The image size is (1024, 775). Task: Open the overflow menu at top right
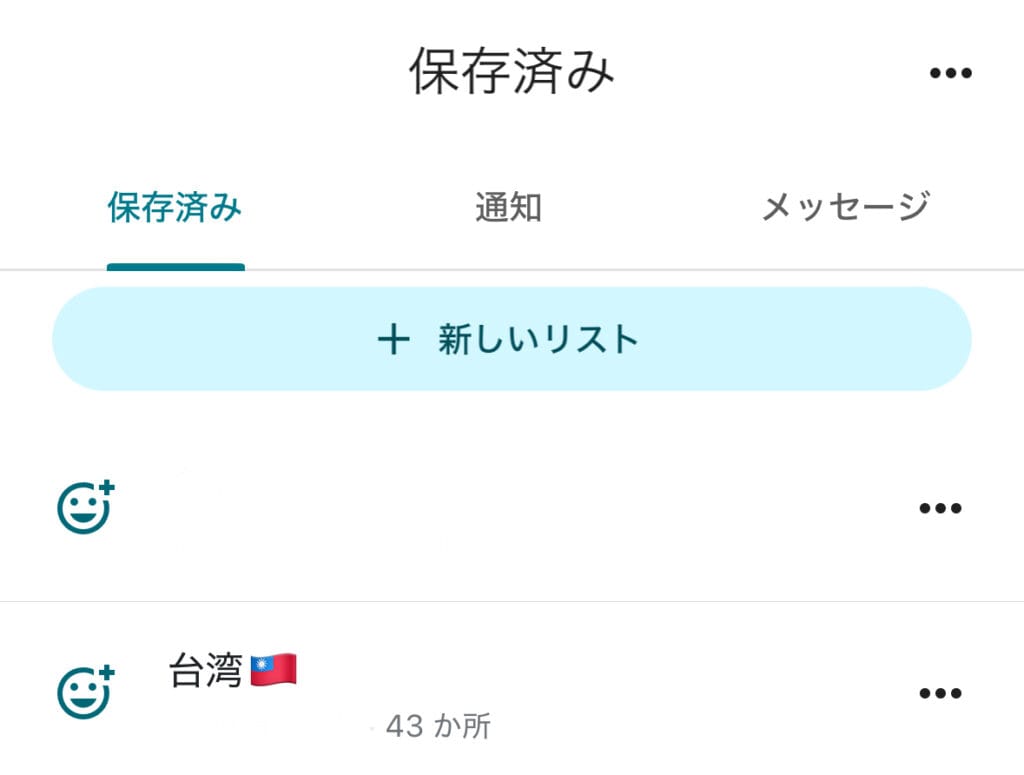click(951, 70)
